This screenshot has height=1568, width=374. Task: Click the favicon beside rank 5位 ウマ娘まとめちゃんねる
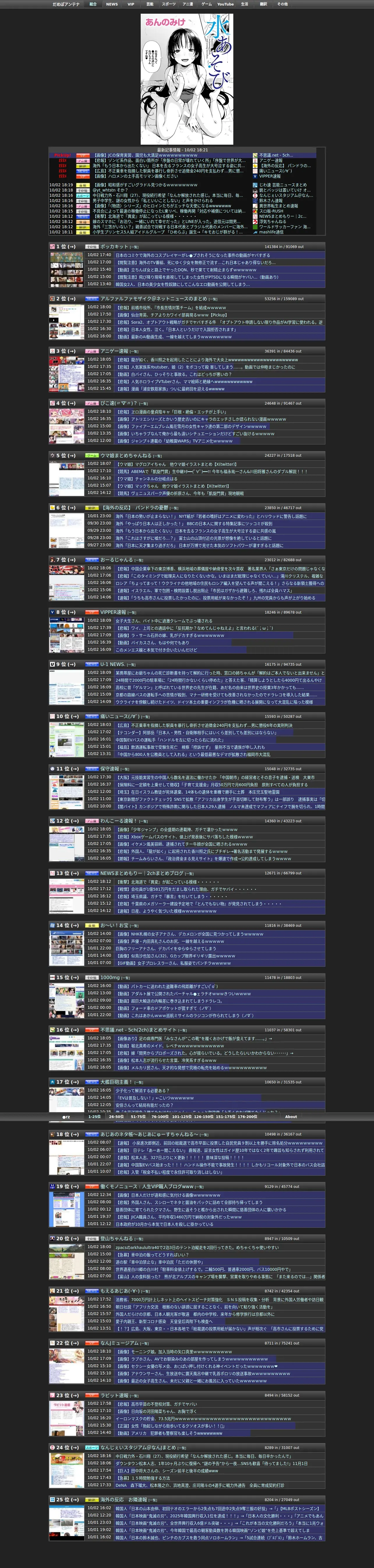click(x=52, y=455)
